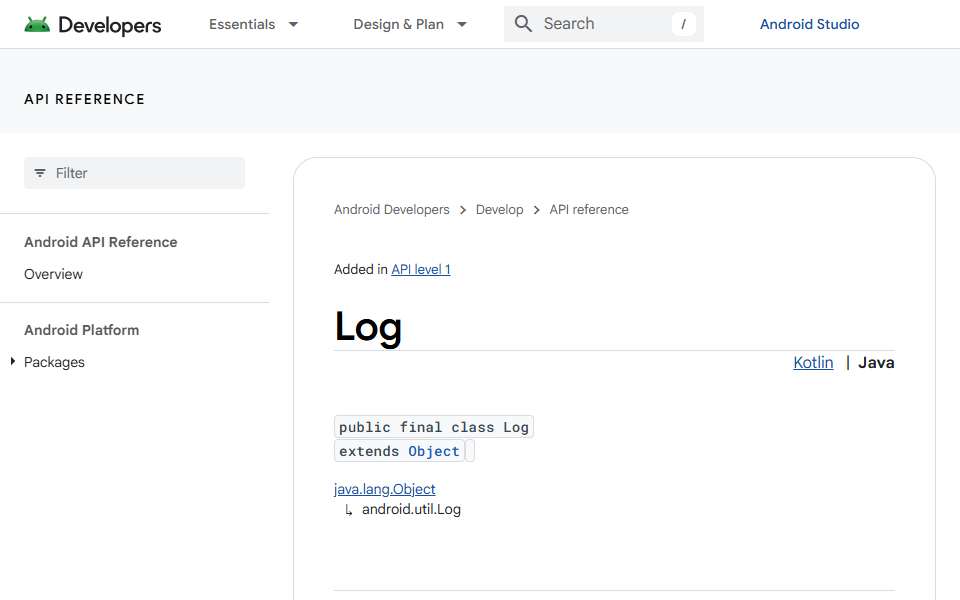Go to API reference breadcrumb
The width and height of the screenshot is (960, 600).
(589, 209)
